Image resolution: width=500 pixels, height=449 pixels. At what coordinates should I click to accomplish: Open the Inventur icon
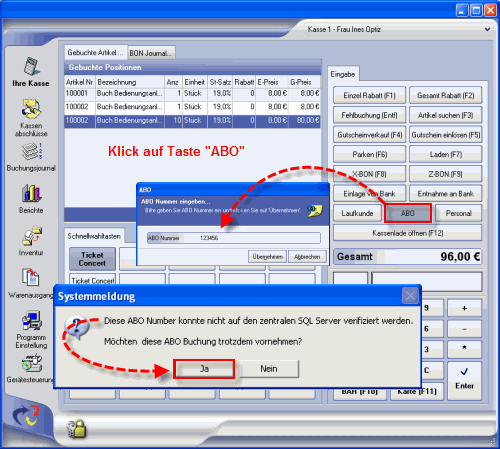[32, 236]
